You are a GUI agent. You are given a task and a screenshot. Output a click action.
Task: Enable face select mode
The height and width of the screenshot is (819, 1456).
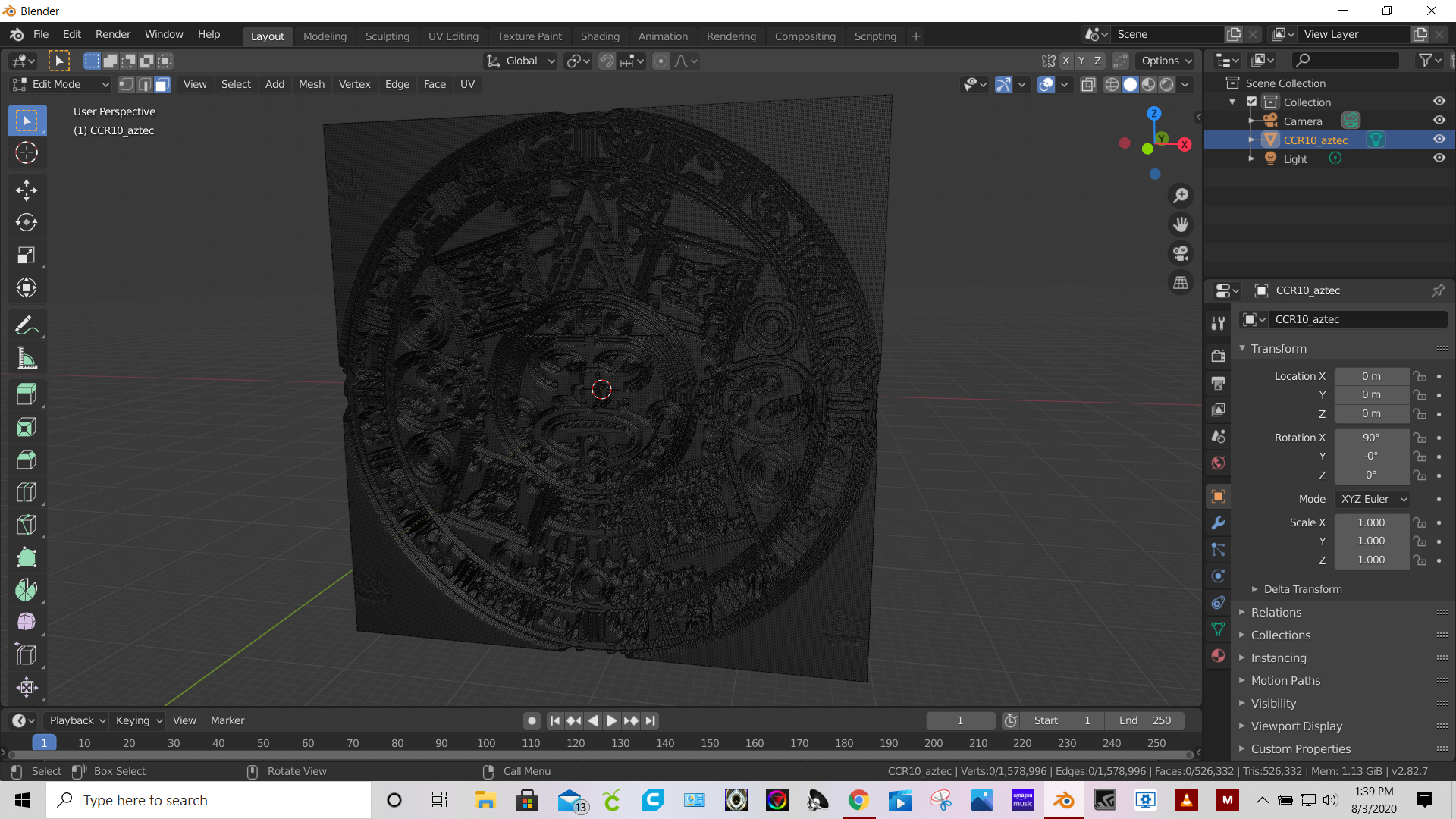coord(162,84)
